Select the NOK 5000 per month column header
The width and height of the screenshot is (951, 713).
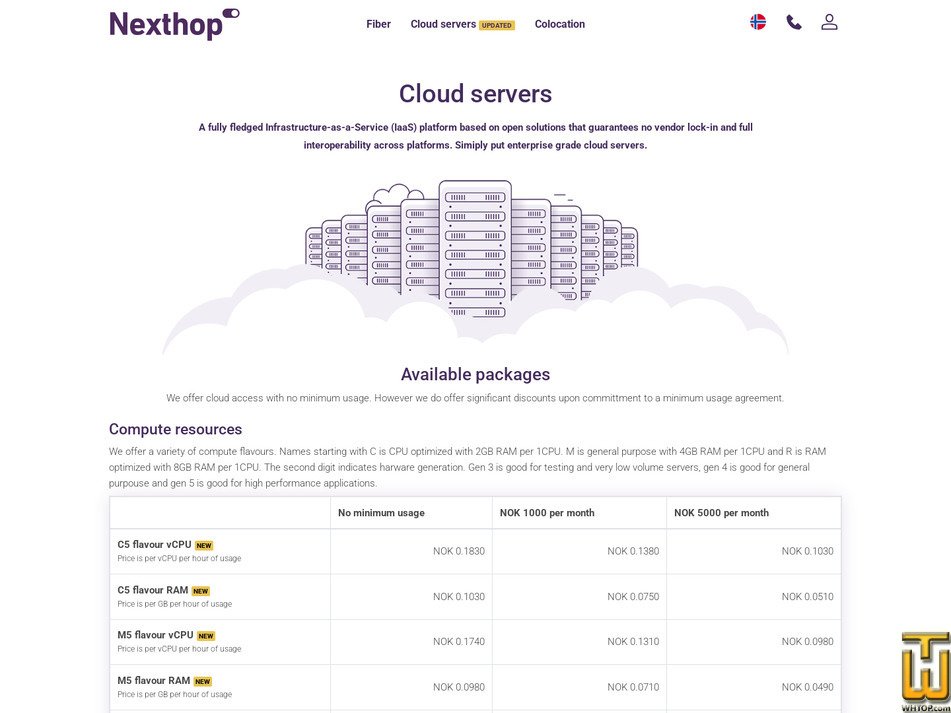point(754,513)
